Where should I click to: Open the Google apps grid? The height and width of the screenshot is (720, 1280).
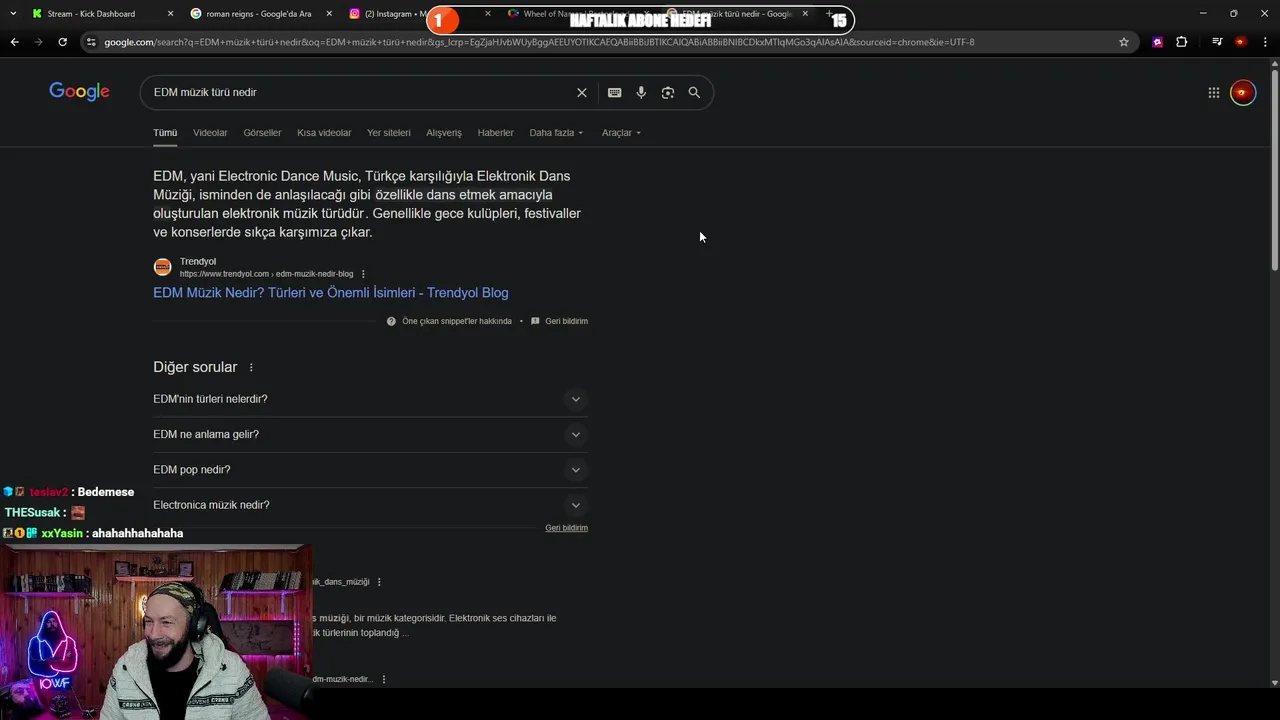tap(1214, 92)
